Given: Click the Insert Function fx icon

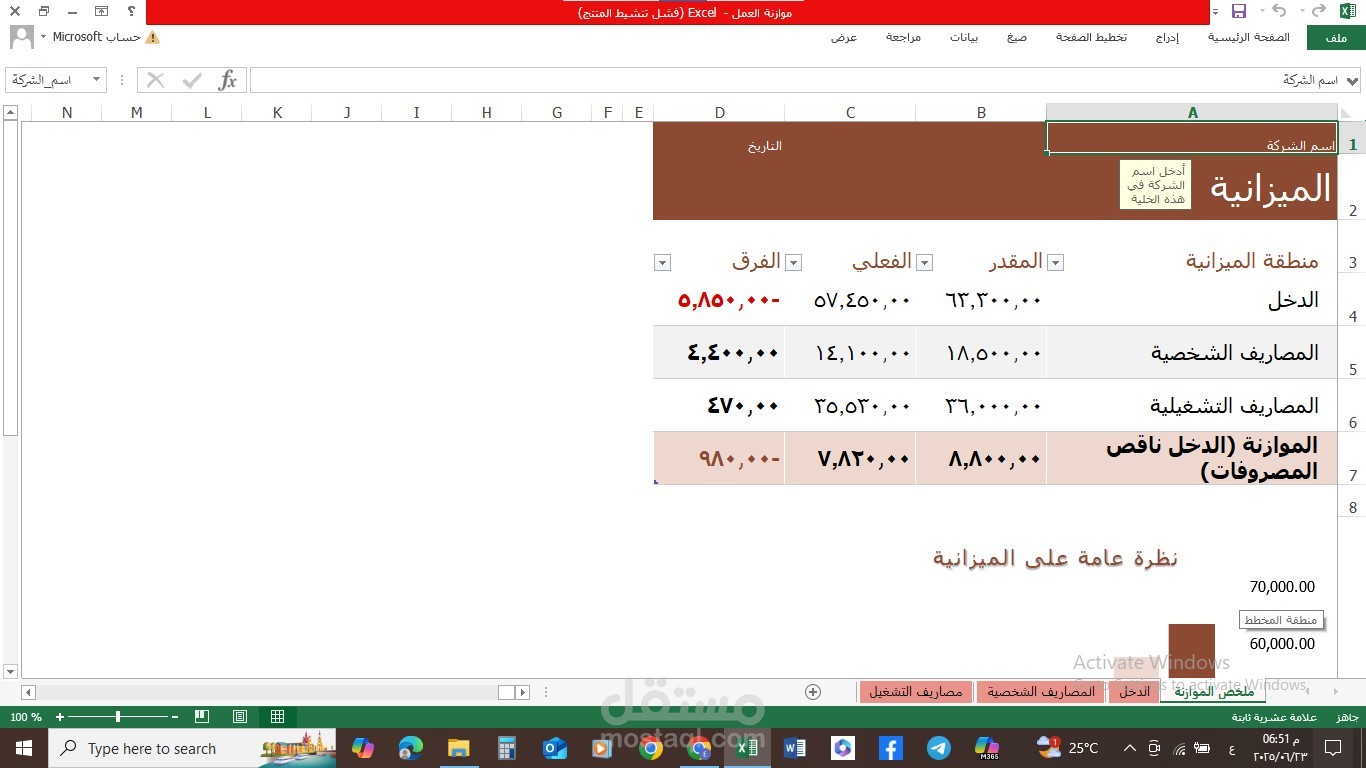Looking at the screenshot, I should [228, 80].
